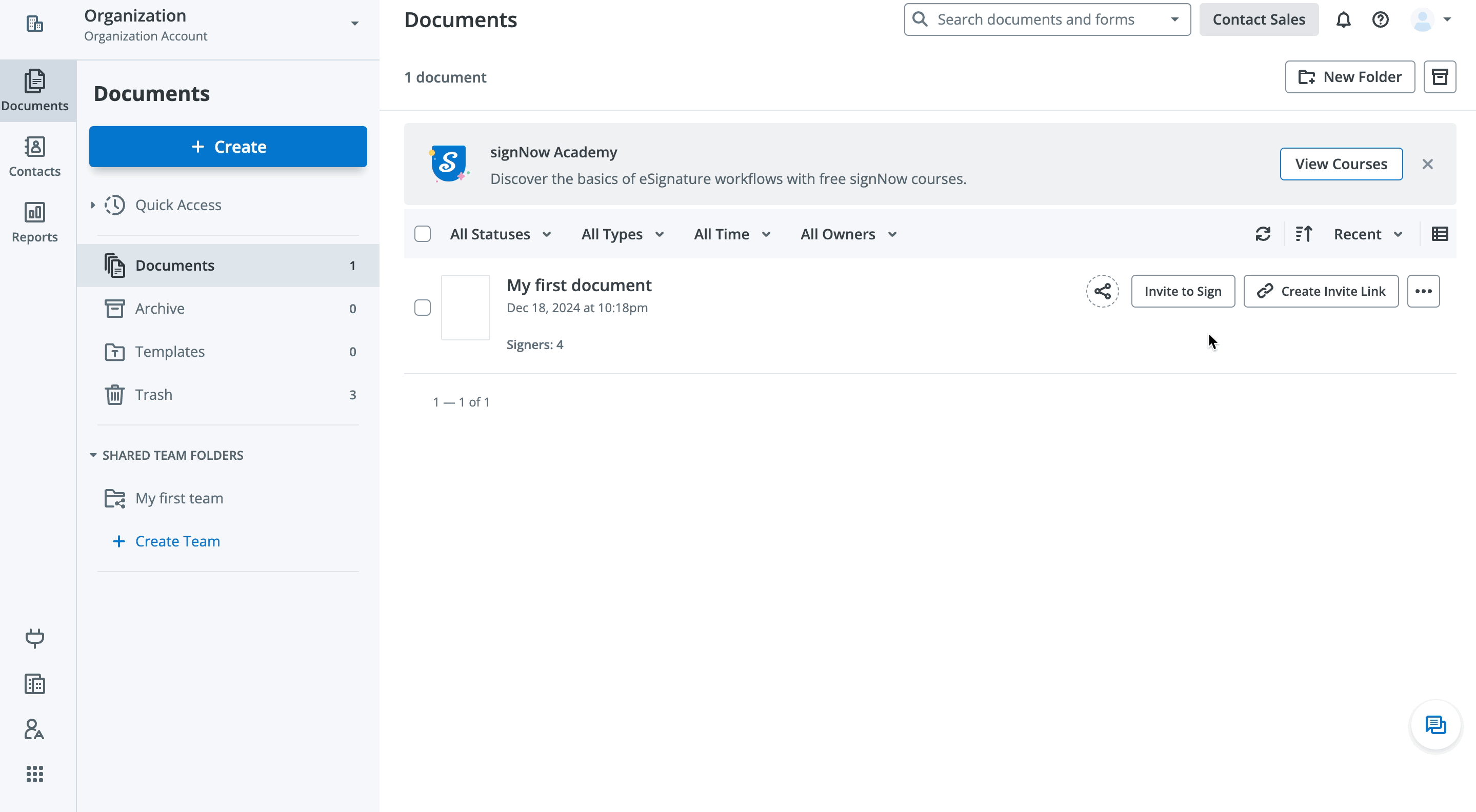Open the All Owners filter dropdown
This screenshot has height=812, width=1476.
[x=848, y=234]
